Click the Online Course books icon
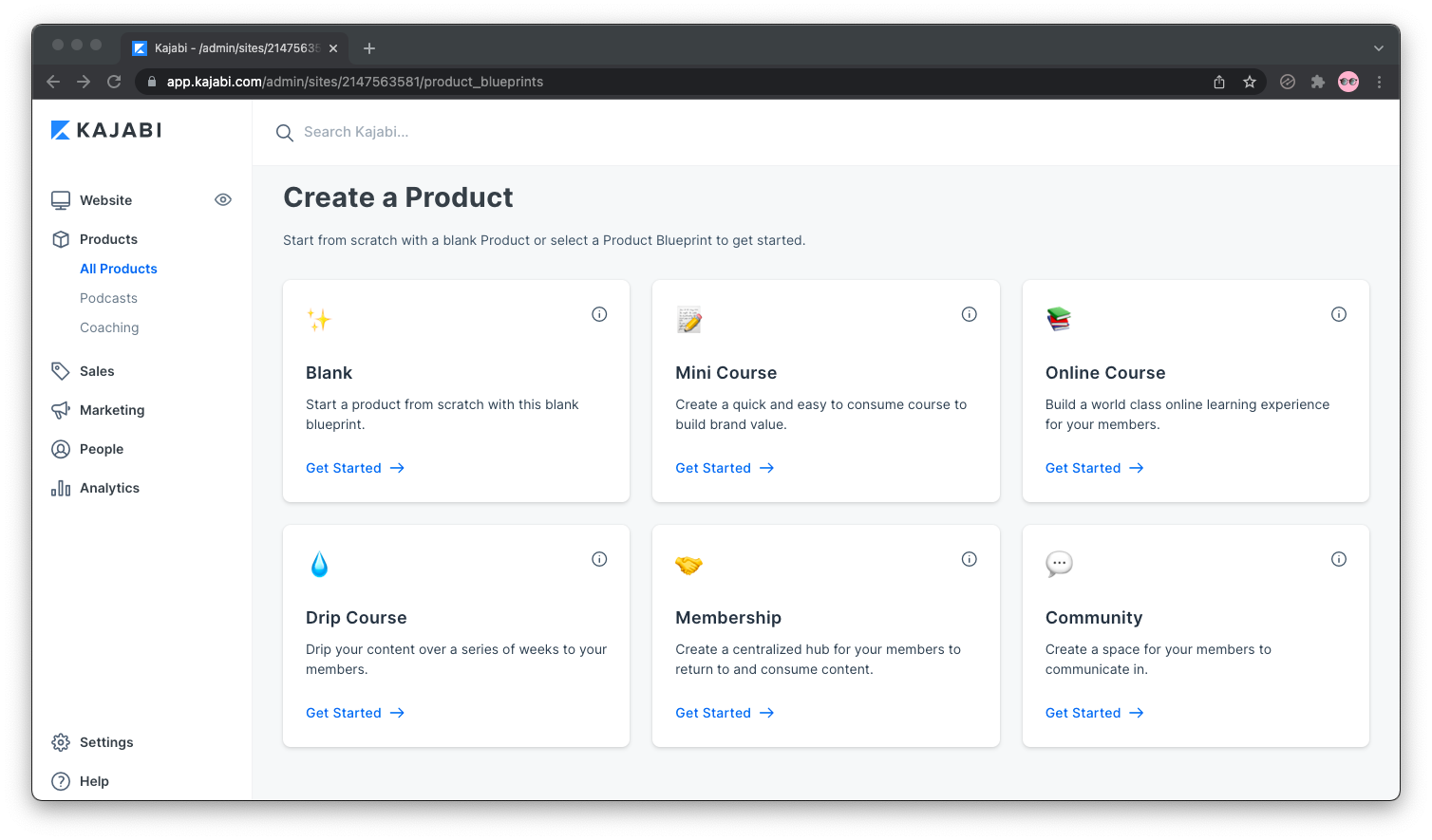Image resolution: width=1432 pixels, height=840 pixels. [1059, 319]
